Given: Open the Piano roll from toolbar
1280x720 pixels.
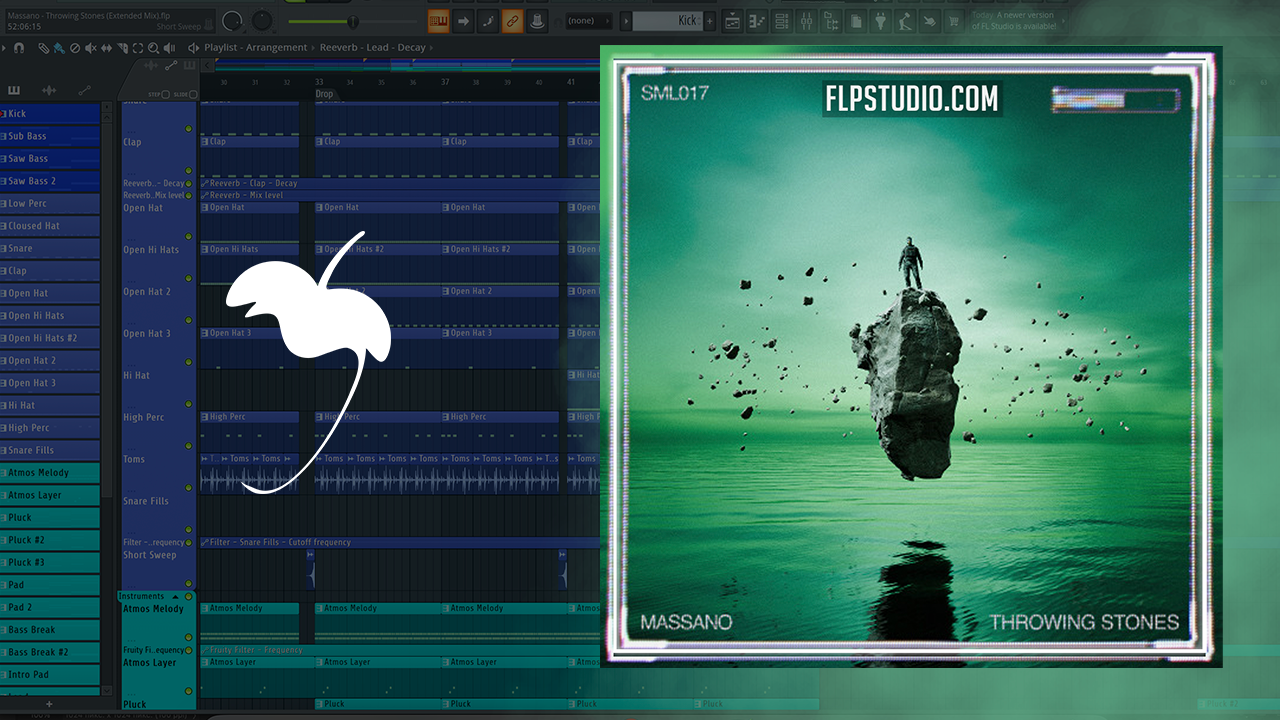Looking at the screenshot, I should (x=757, y=20).
